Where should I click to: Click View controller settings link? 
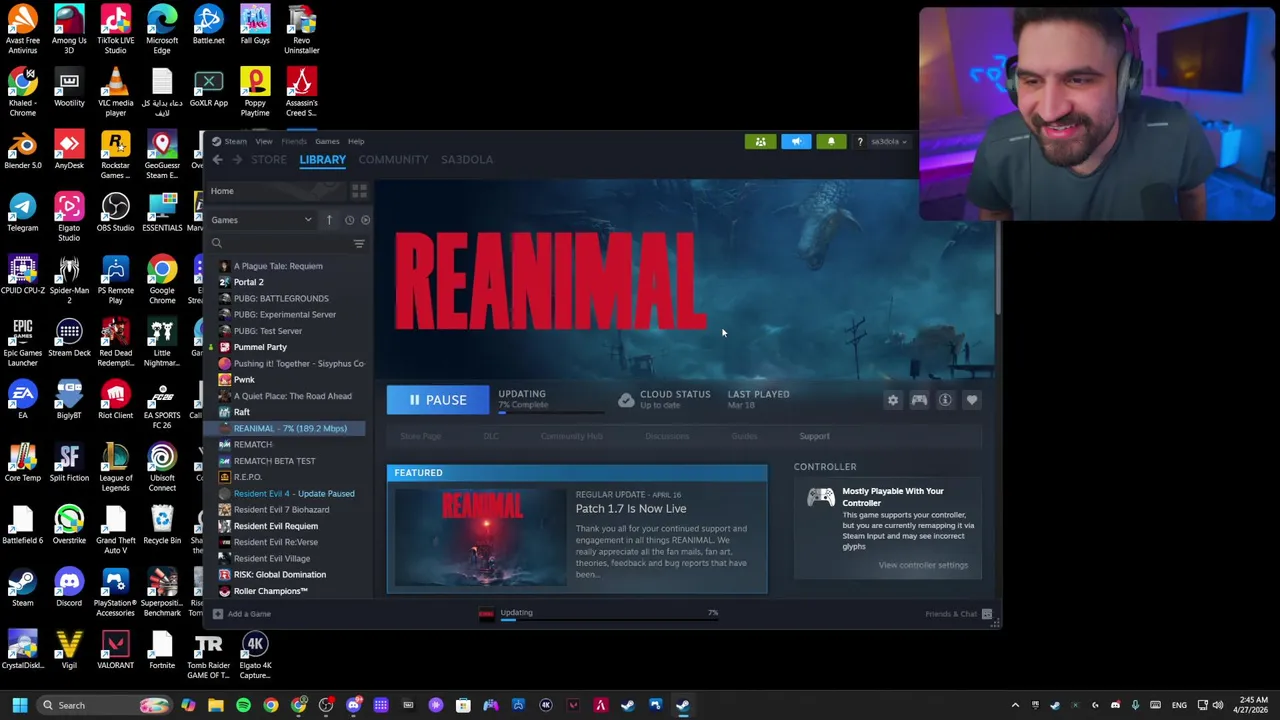[x=923, y=565]
